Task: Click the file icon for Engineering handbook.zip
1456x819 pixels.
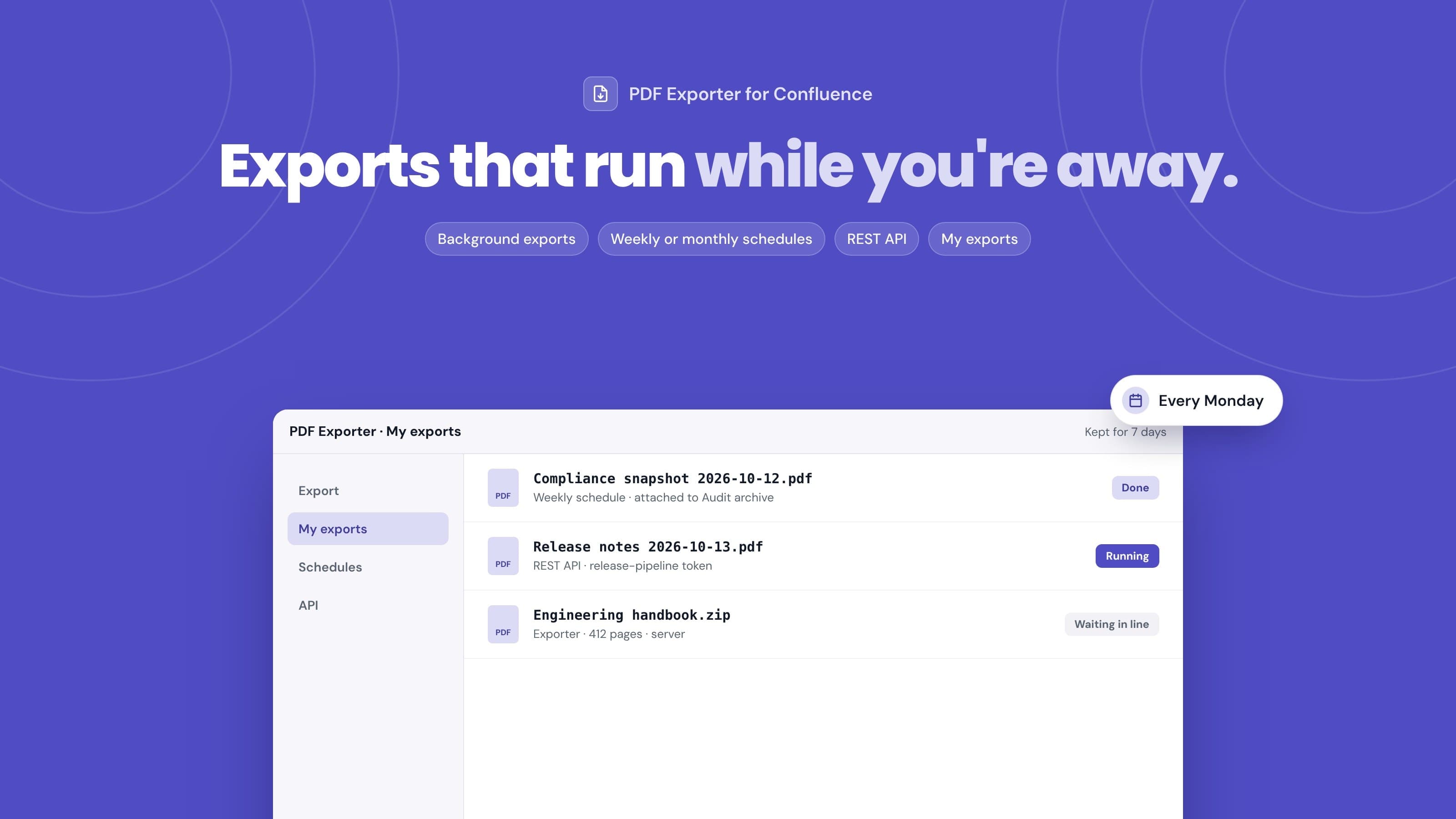Action: (503, 625)
